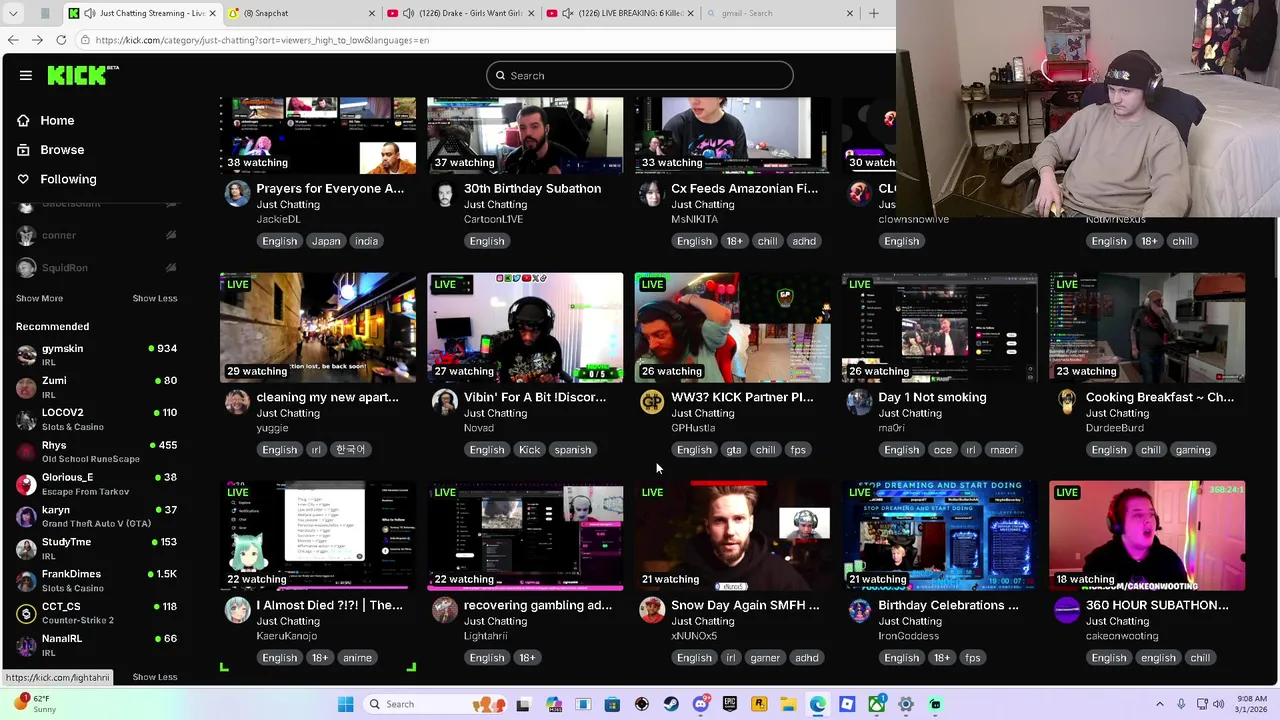1280x720 pixels.
Task: Open a new browser tab
Action: [873, 13]
